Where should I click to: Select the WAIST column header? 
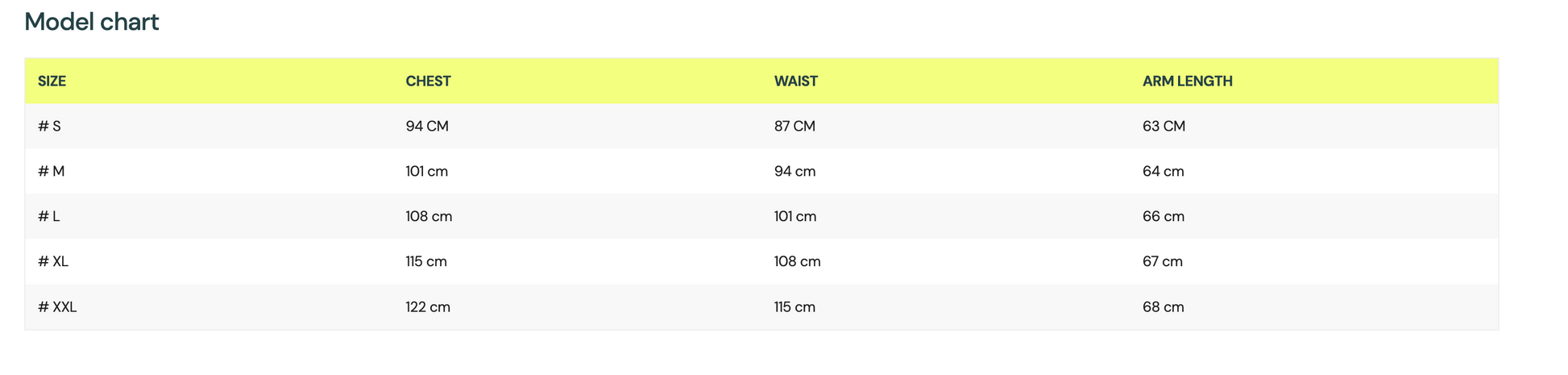click(796, 81)
